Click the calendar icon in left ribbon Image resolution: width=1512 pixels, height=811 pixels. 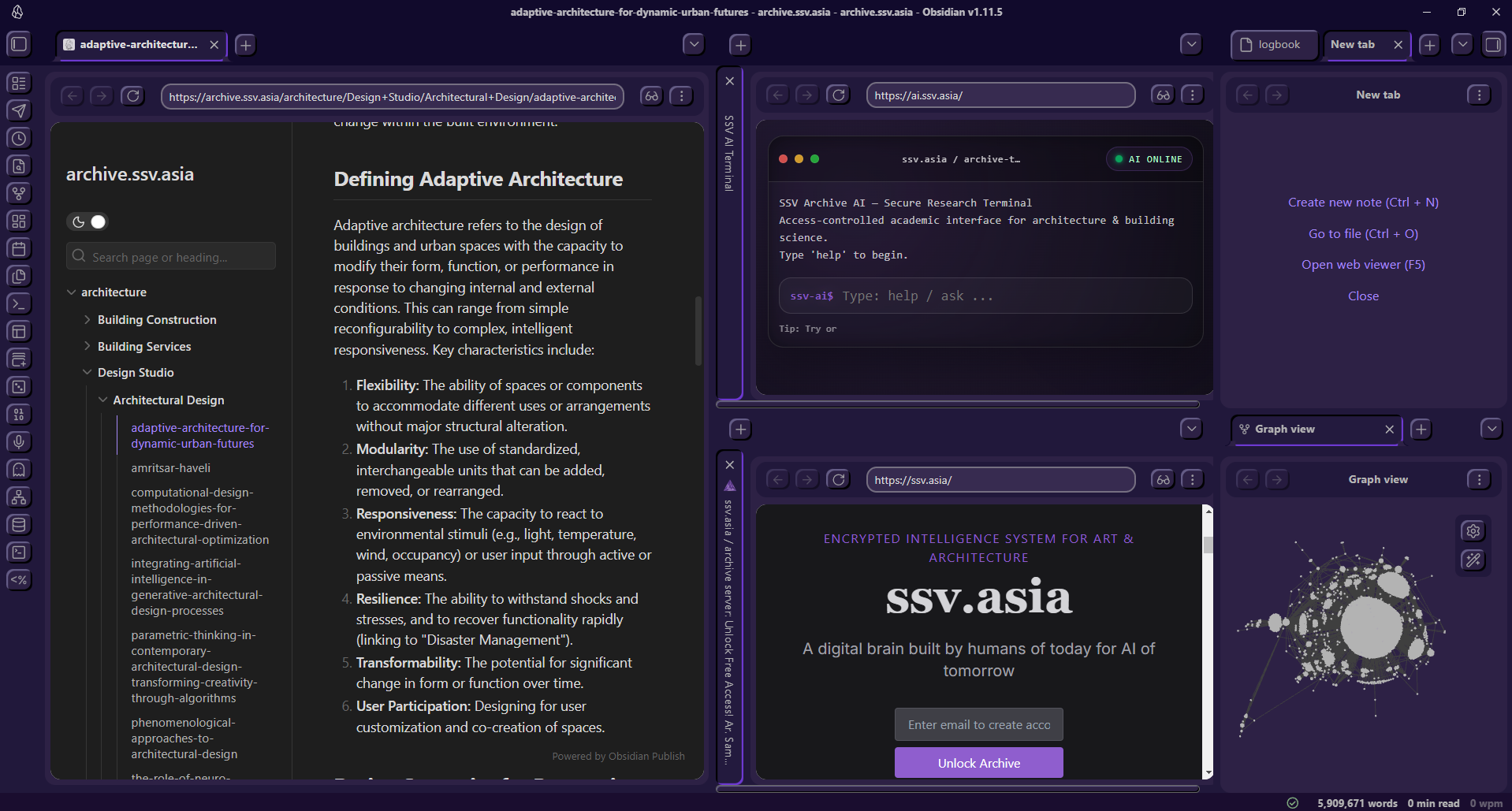[19, 248]
